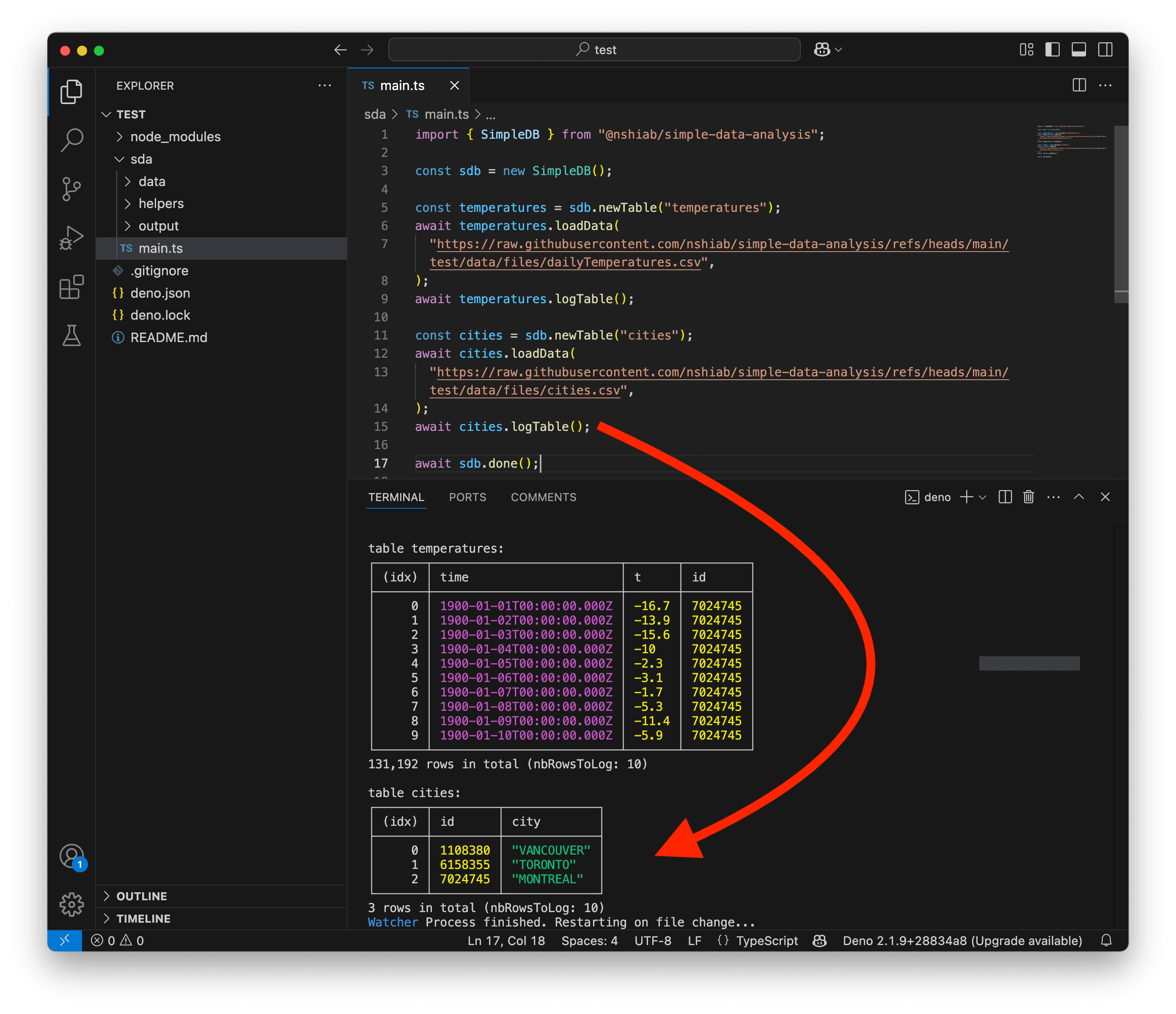Screen dimensions: 1176x1014
Task: Open the deno.json file
Action: tap(221, 293)
